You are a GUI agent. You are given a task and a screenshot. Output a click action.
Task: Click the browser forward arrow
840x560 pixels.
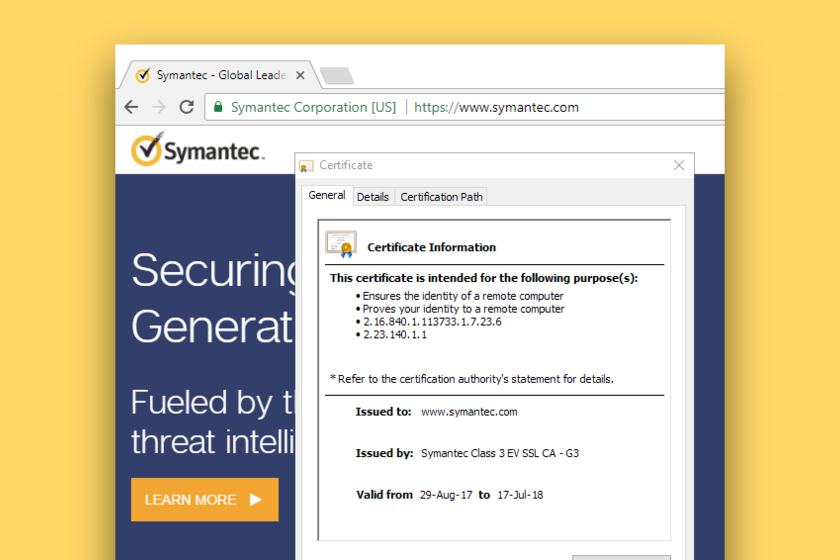(158, 107)
